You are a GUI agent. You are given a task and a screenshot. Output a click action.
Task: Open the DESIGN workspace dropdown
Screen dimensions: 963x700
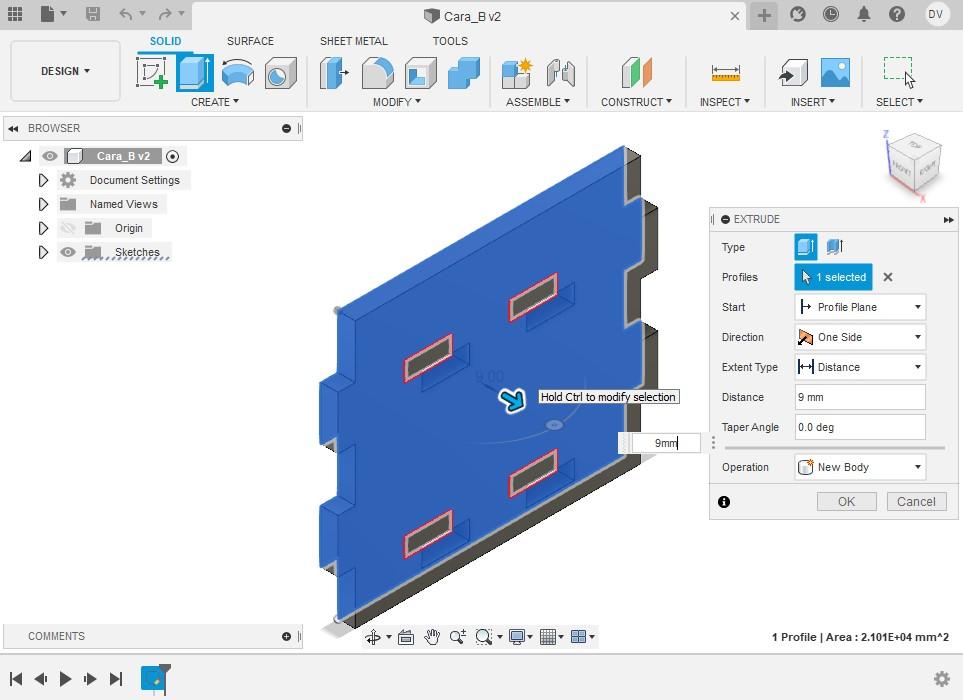pos(65,71)
